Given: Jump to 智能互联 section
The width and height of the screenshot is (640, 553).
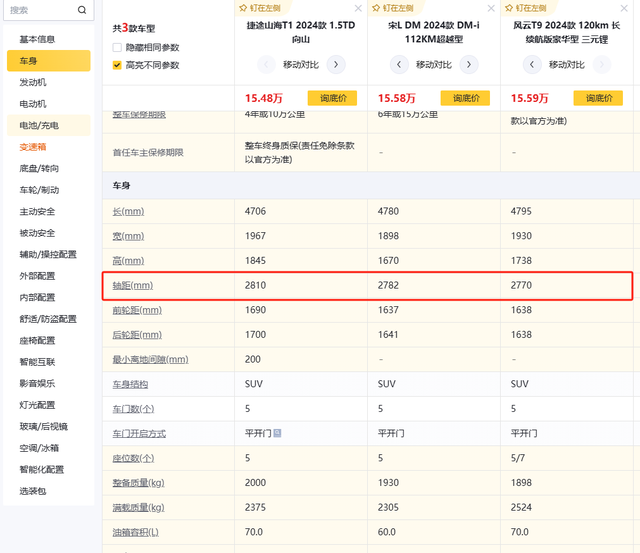Looking at the screenshot, I should pyautogui.click(x=37, y=362).
